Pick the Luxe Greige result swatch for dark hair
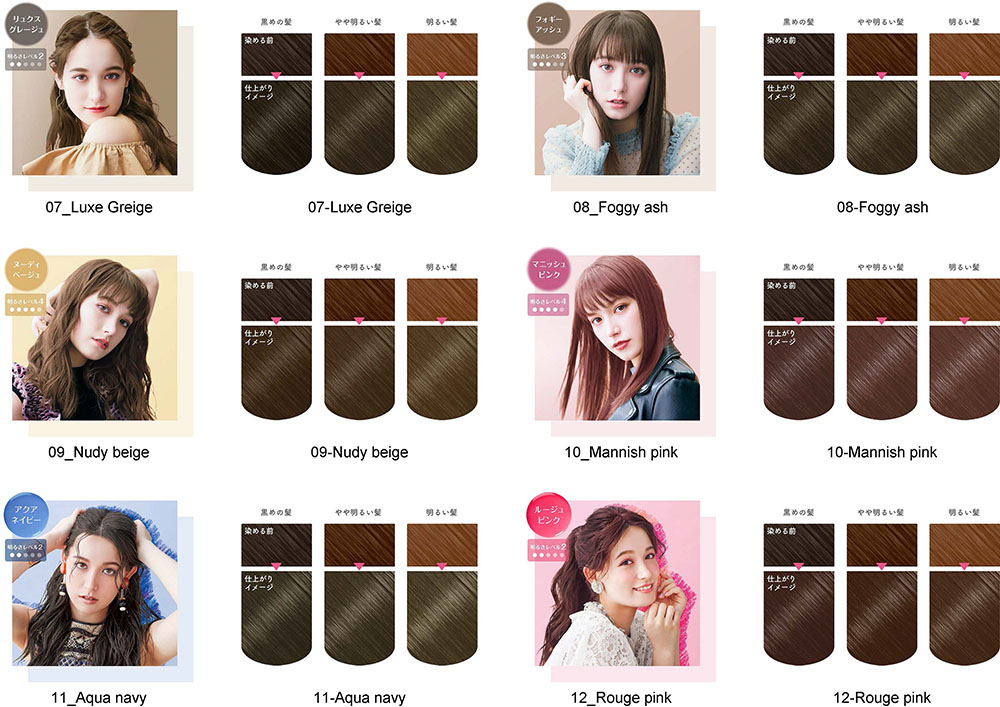This screenshot has width=1000, height=707. 277,127
